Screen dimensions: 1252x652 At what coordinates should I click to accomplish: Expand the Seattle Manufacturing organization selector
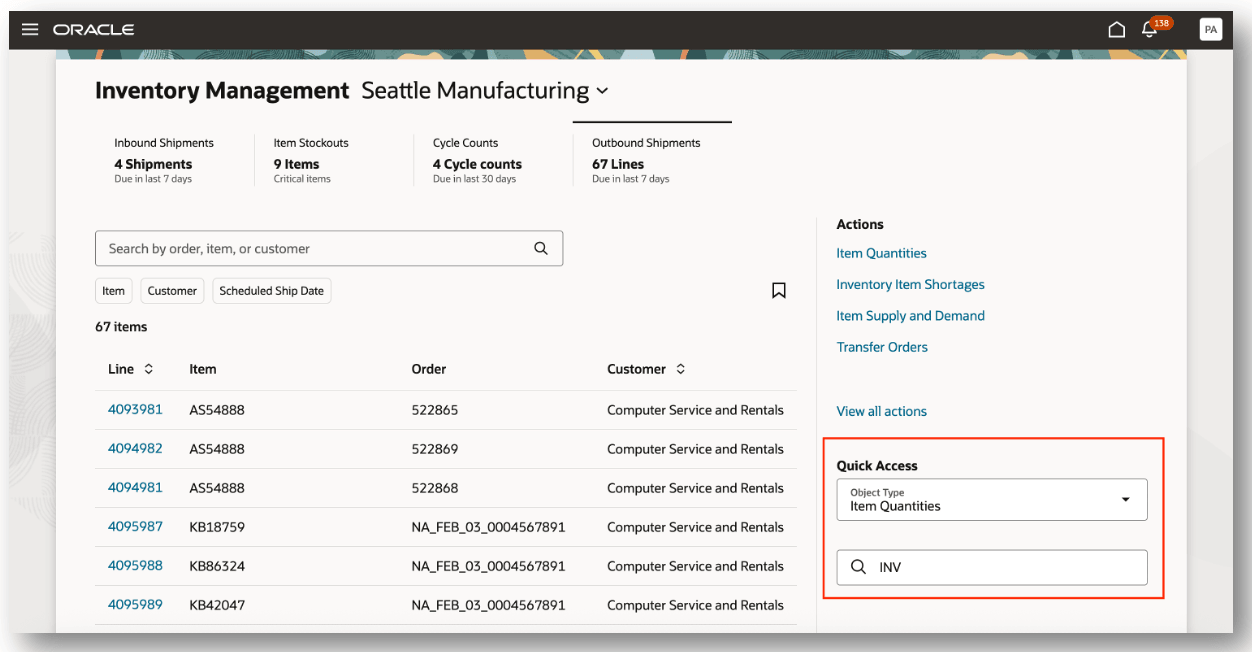(x=602, y=91)
